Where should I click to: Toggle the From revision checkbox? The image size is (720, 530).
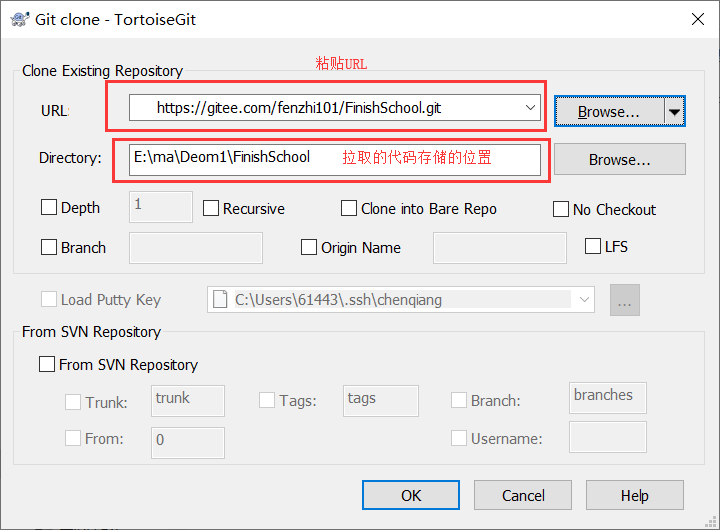[x=73, y=438]
